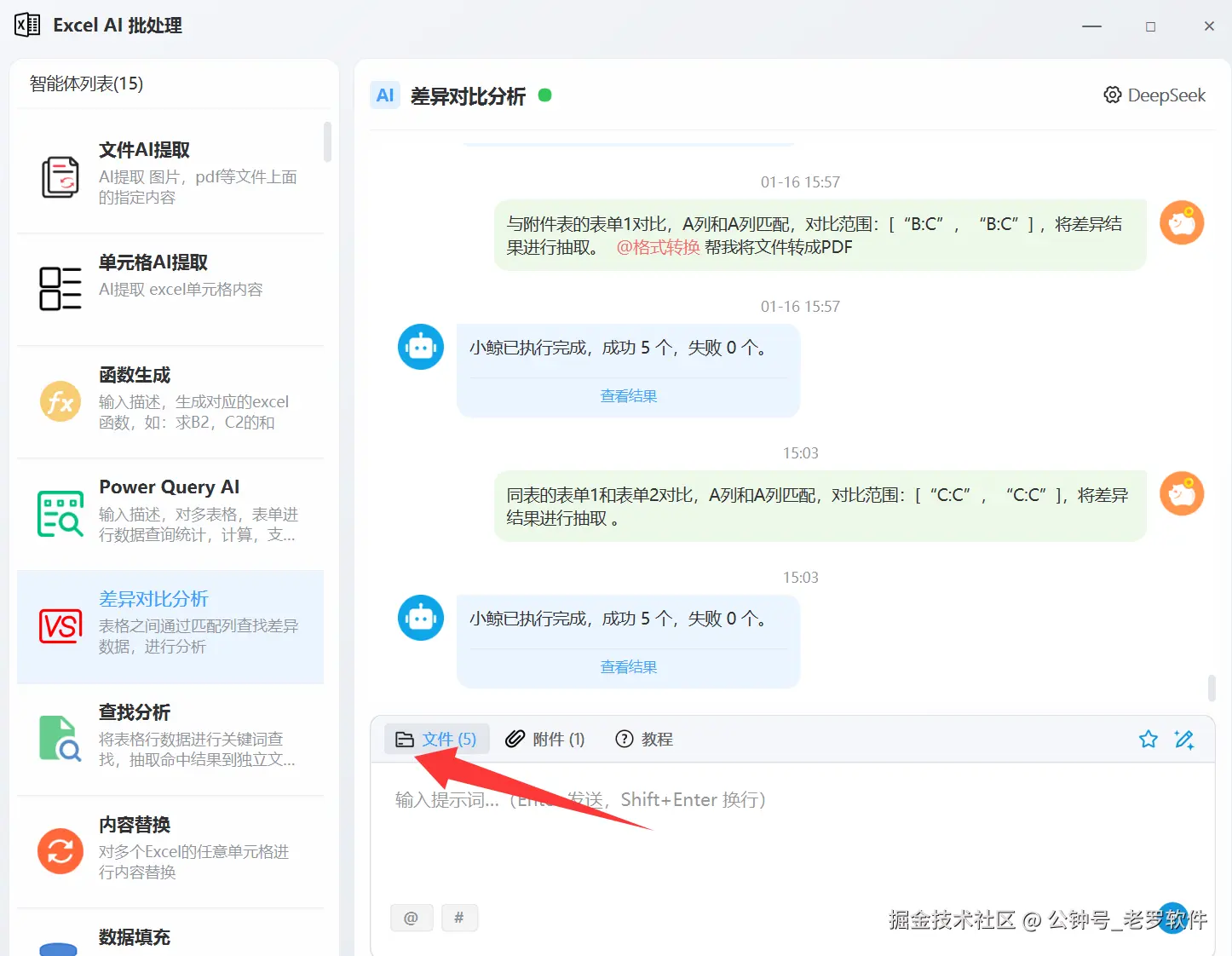Click the Excel AI 批处理 window title
This screenshot has width=1232, height=956.
pyautogui.click(x=118, y=26)
